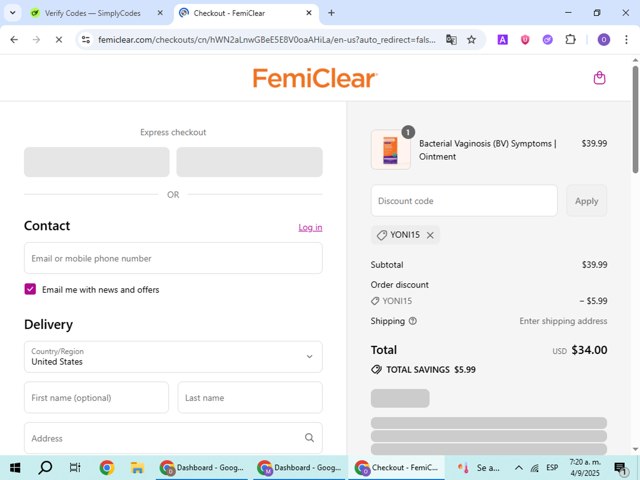This screenshot has width=640, height=480.
Task: Open the purple circular extension icon
Action: (x=547, y=40)
